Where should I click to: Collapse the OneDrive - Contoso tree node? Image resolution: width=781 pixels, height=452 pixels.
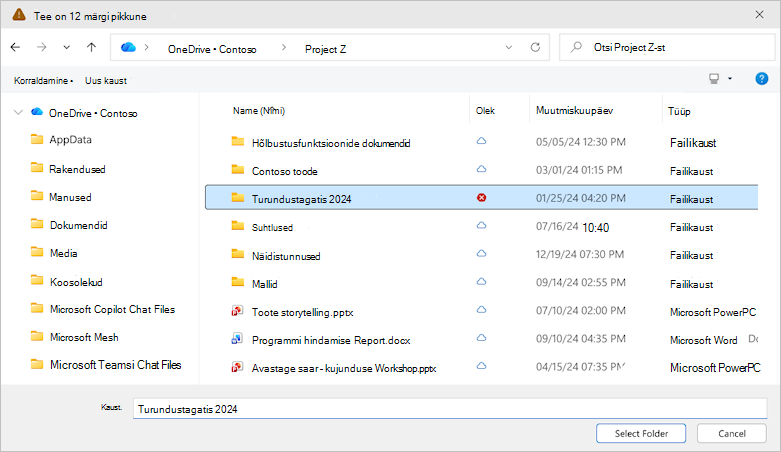pos(18,113)
